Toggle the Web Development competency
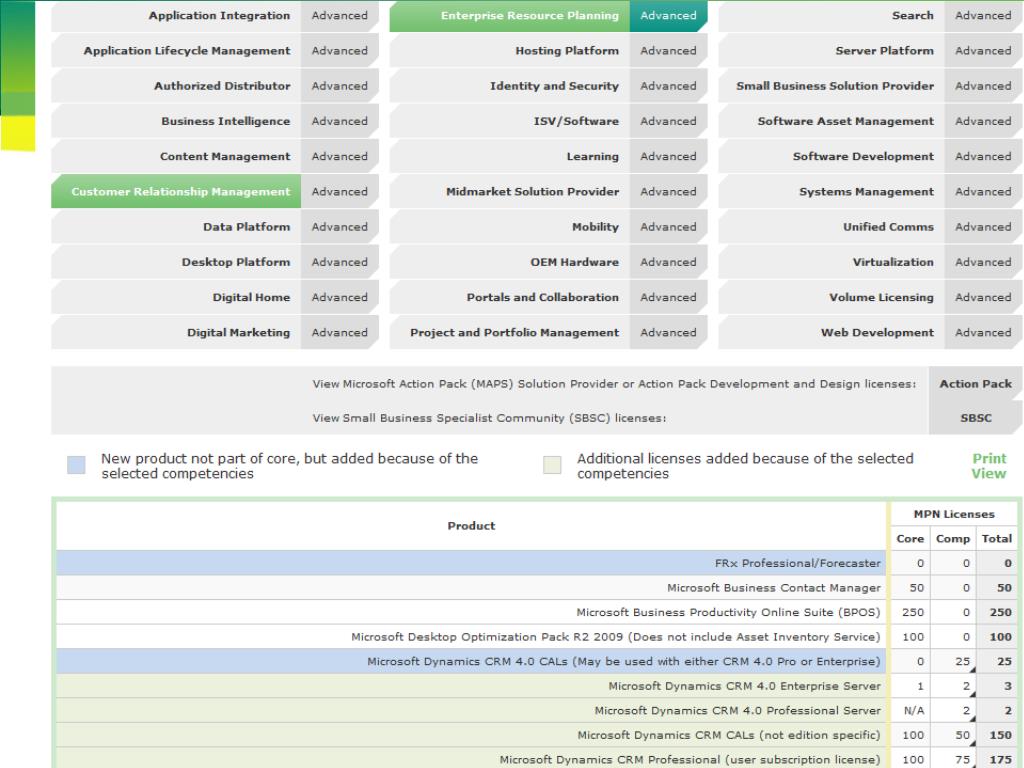Image resolution: width=1024 pixels, height=768 pixels. [x=831, y=333]
